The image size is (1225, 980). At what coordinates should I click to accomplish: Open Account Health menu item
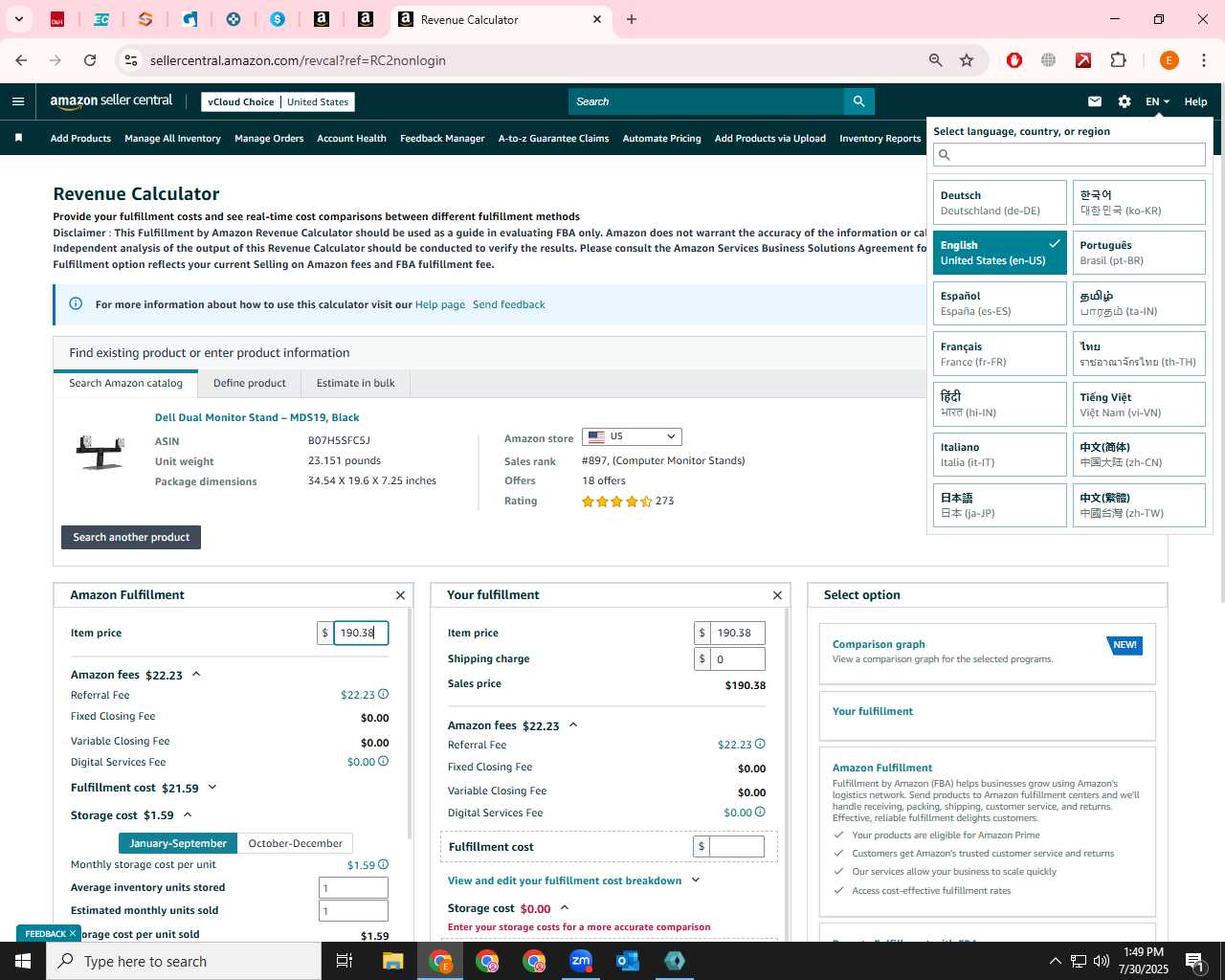click(x=351, y=139)
